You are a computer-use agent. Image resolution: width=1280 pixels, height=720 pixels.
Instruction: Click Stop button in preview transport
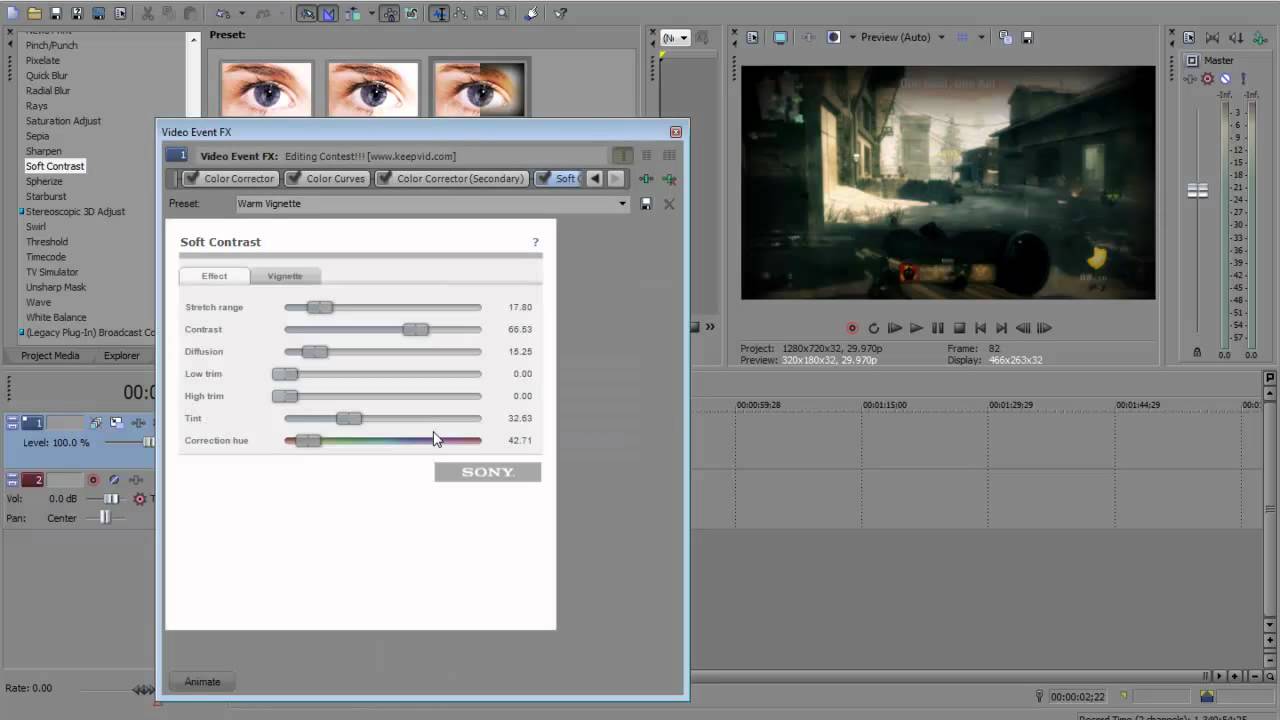coord(959,328)
